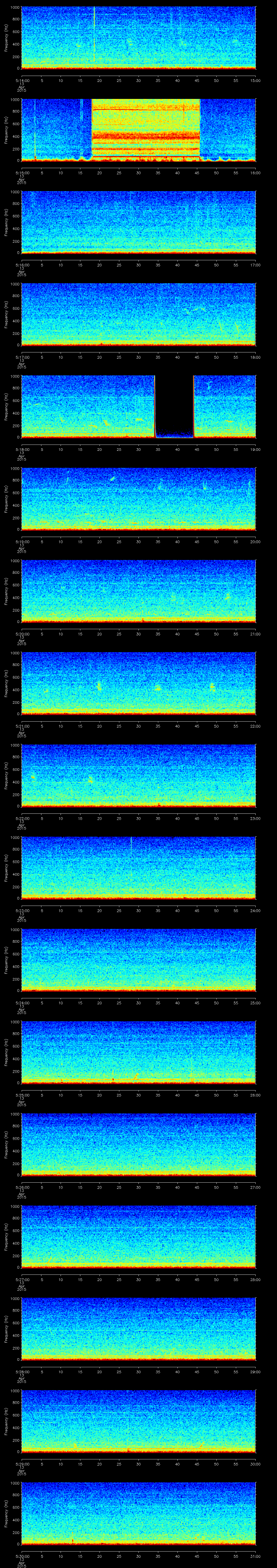Select the 5:22:00 spectrogram panel

(x=138, y=775)
